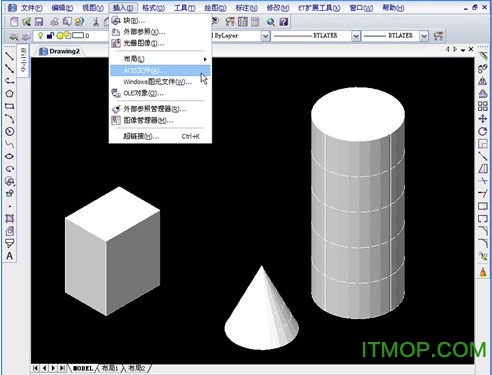This screenshot has width=492, height=375.
Task: Click the Save icon in the toolbar
Action: (39, 22)
